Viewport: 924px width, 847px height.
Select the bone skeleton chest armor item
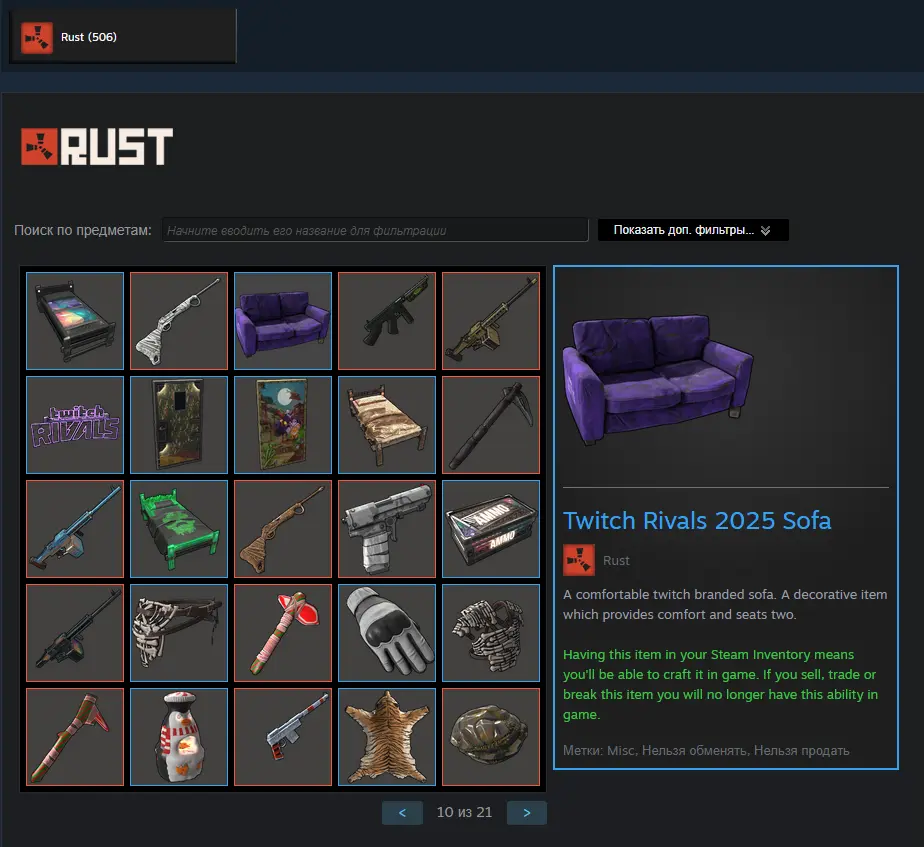(x=491, y=632)
